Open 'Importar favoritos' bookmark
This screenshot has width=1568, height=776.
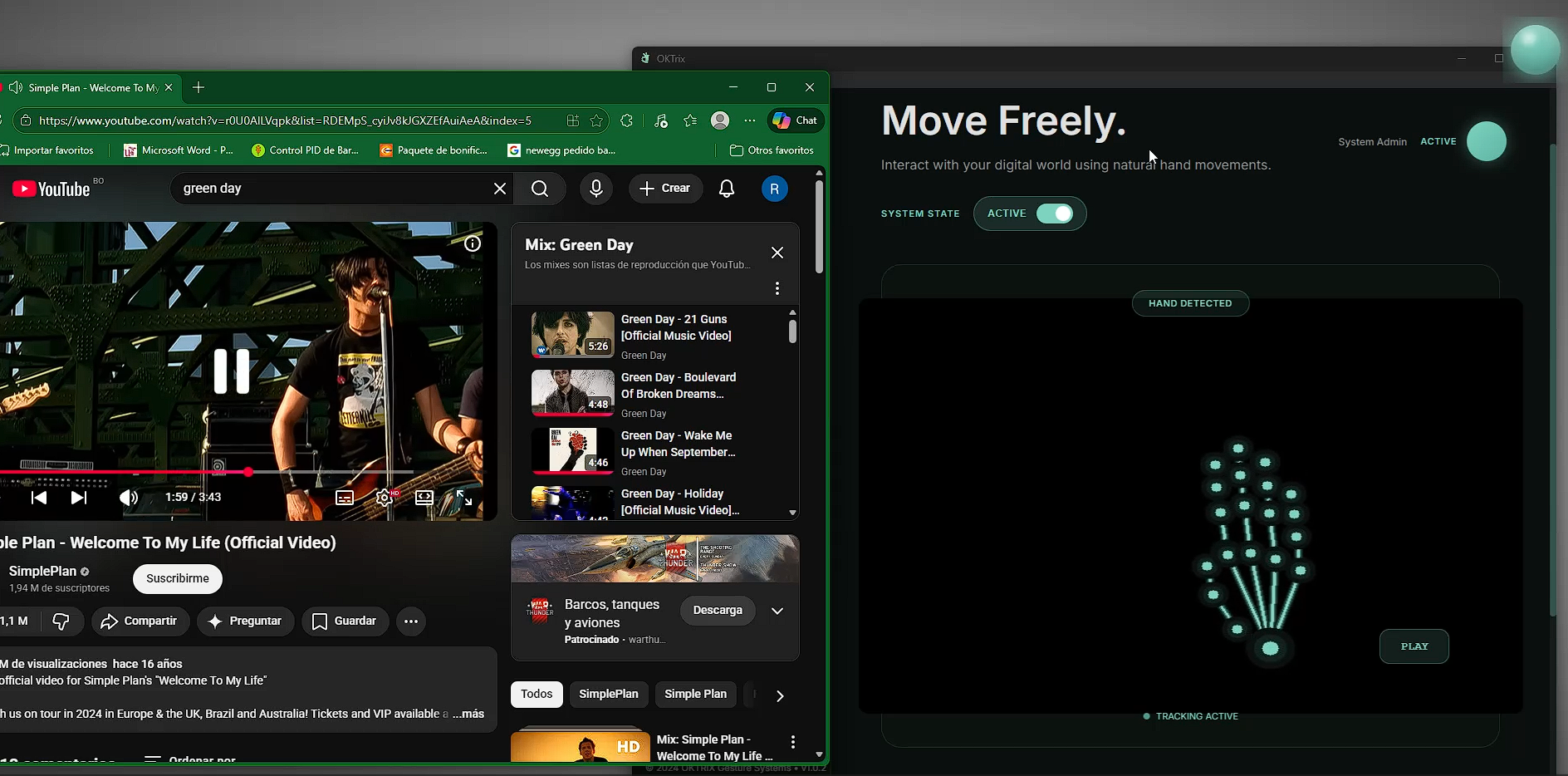47,150
